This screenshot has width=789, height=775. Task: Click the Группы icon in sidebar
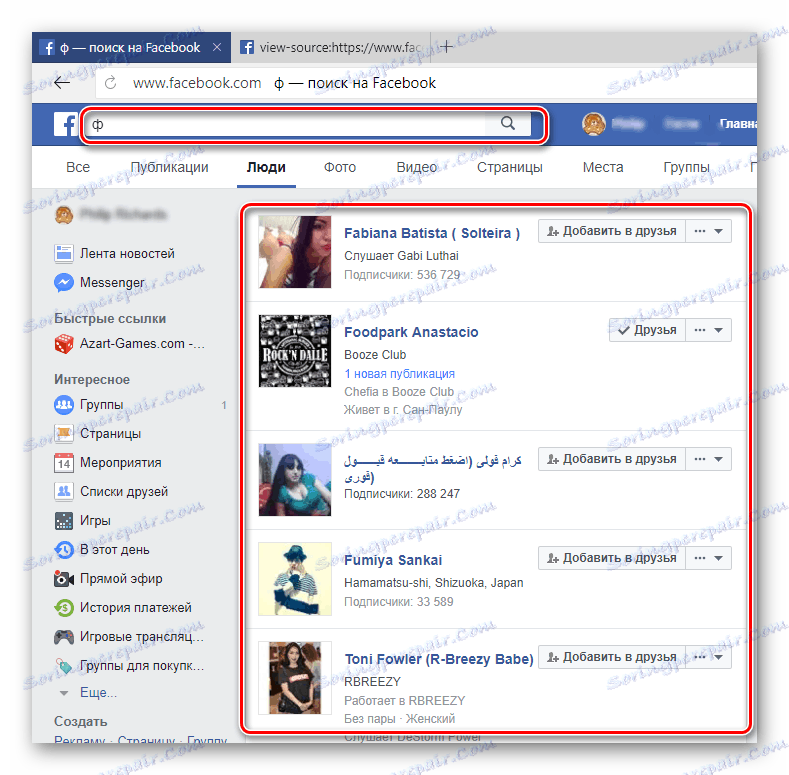[64, 405]
